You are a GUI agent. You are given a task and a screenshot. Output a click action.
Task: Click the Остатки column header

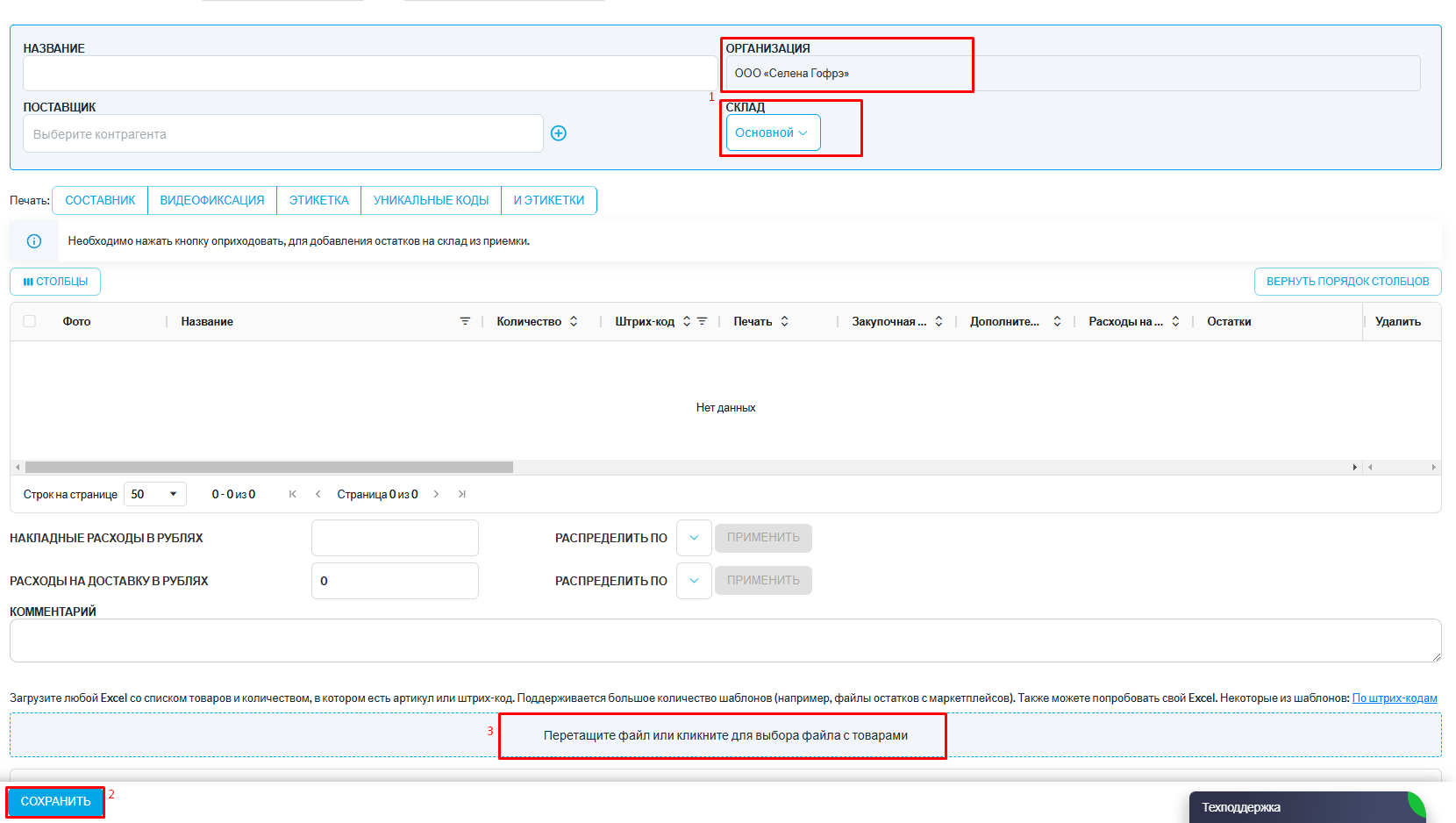click(x=1229, y=321)
